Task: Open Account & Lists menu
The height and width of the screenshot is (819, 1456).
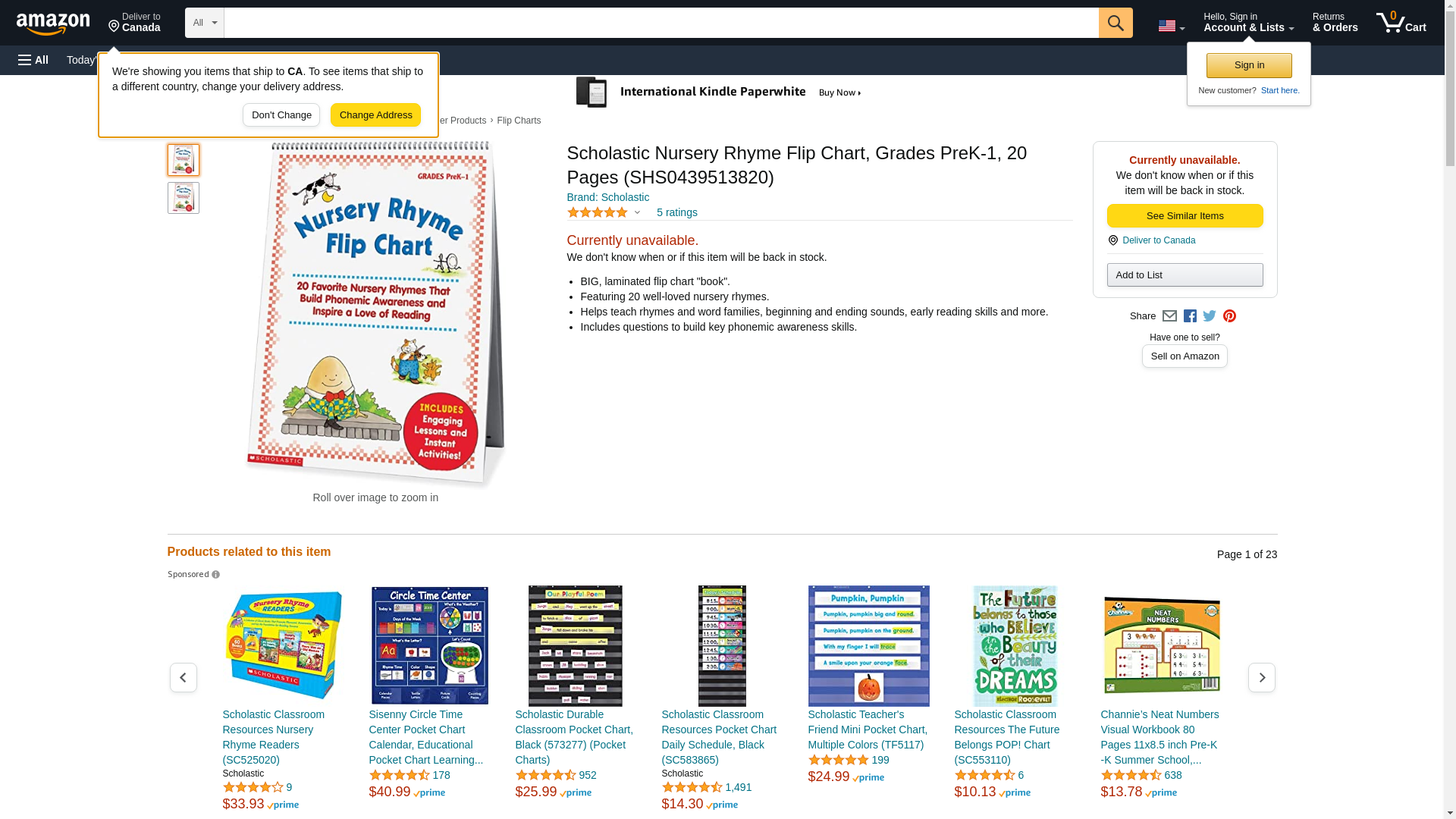Action: pos(1248,23)
